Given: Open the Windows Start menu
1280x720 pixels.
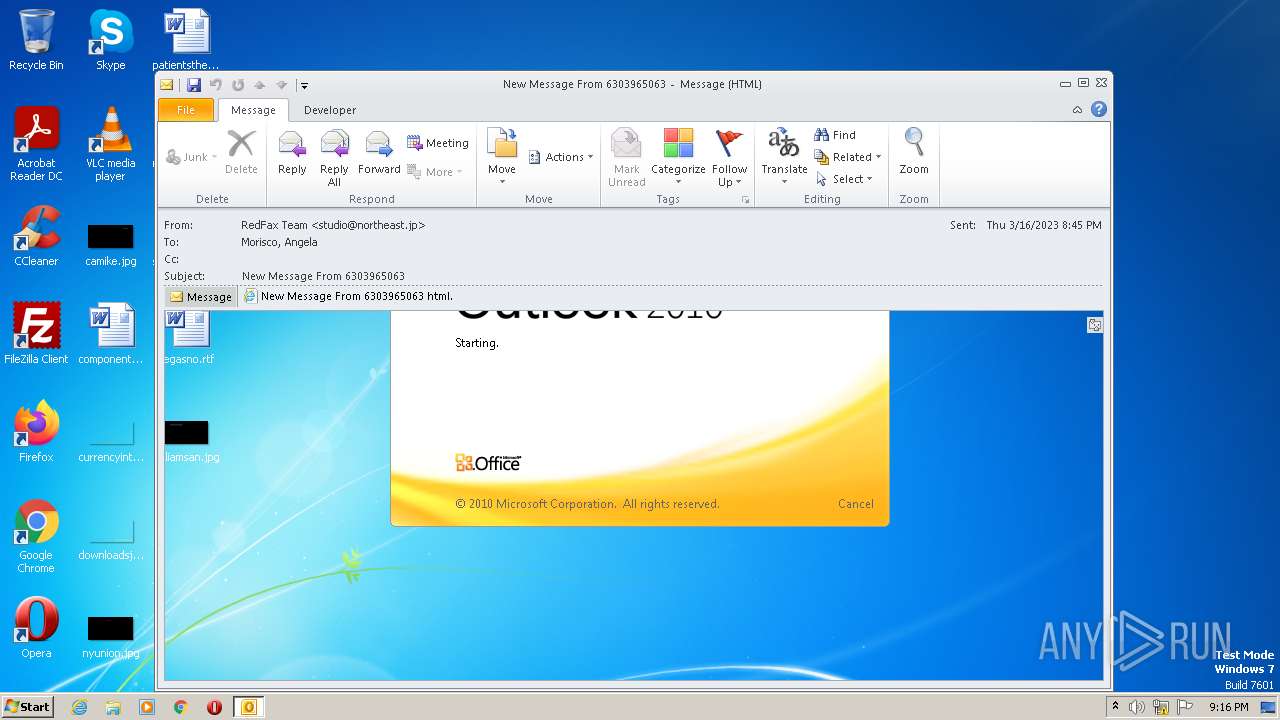Looking at the screenshot, I should (27, 706).
